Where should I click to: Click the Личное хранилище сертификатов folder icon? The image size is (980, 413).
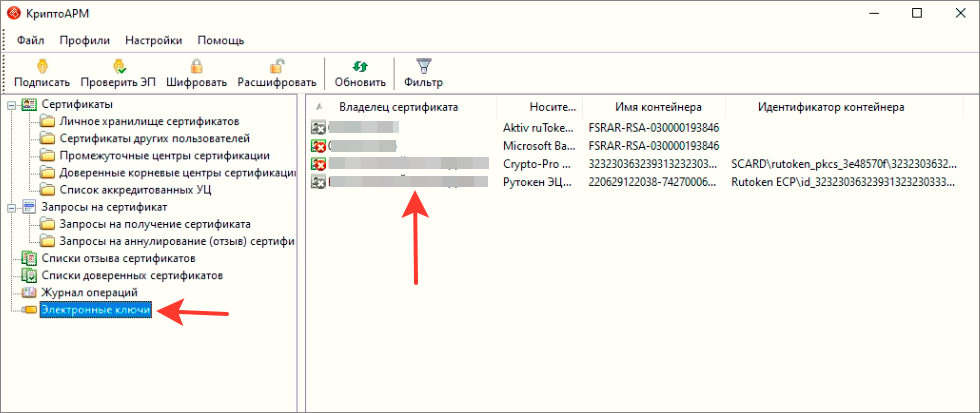click(48, 121)
